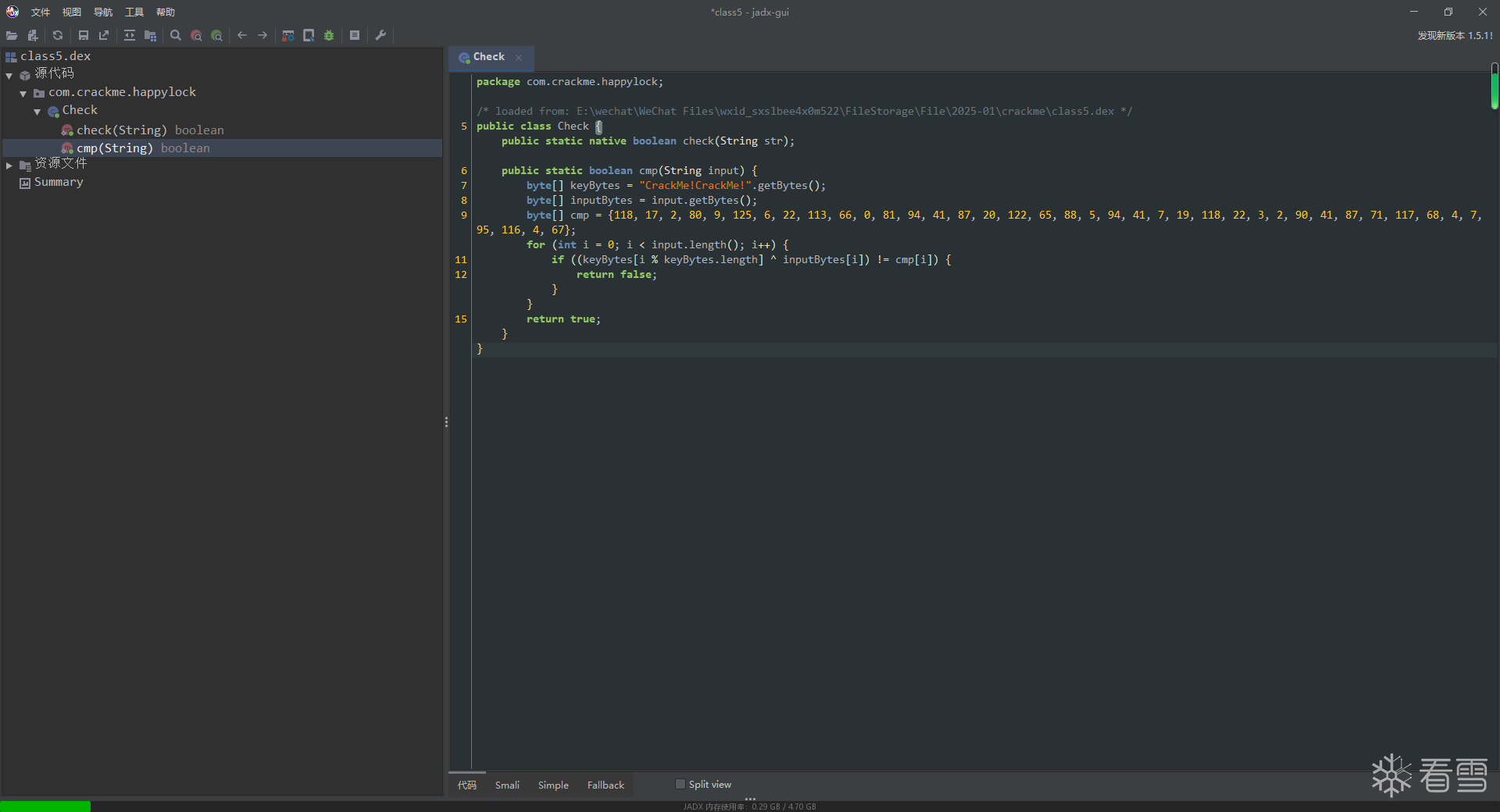Viewport: 1500px width, 812px height.
Task: Click the reload refresh icon
Action: click(x=58, y=35)
